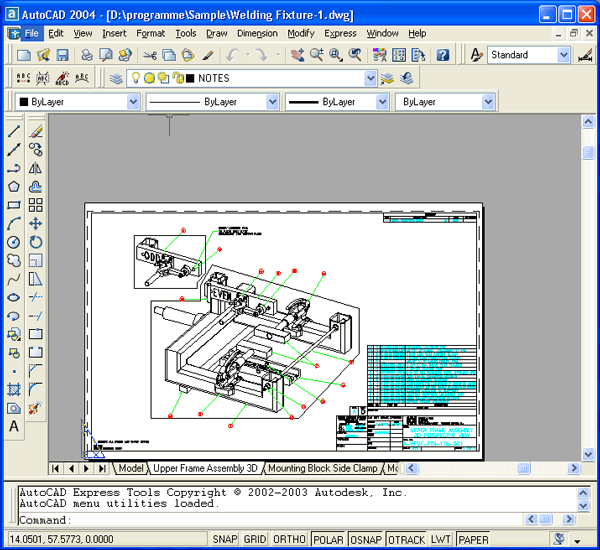The height and width of the screenshot is (550, 600).
Task: Click the Multiline Text tool
Action: click(x=14, y=426)
